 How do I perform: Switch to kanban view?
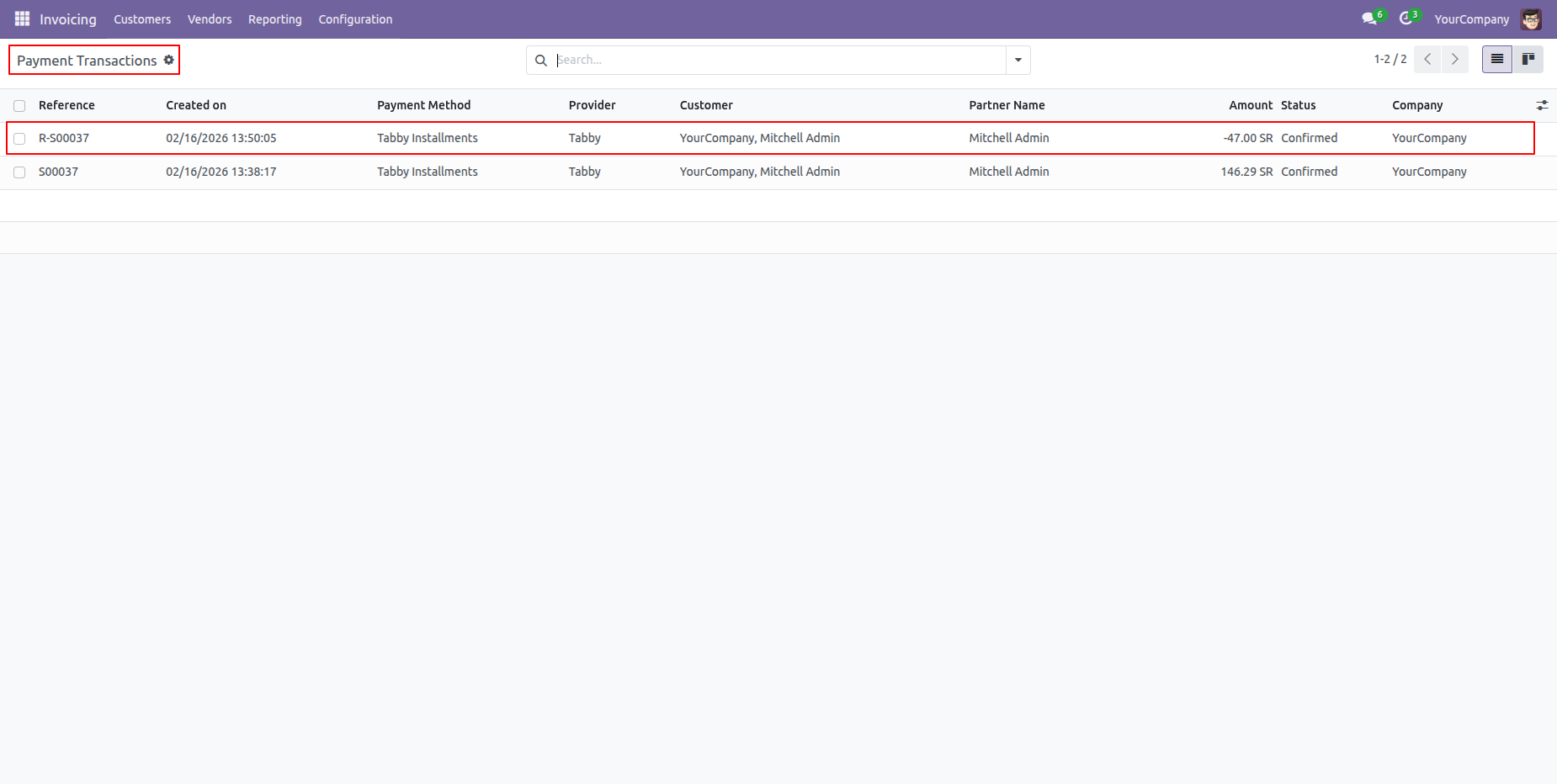[1528, 60]
